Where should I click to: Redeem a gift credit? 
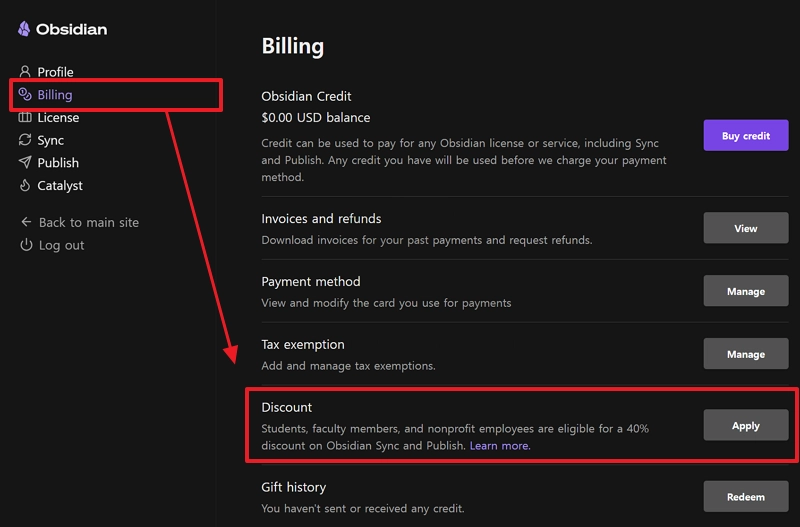[x=745, y=496]
